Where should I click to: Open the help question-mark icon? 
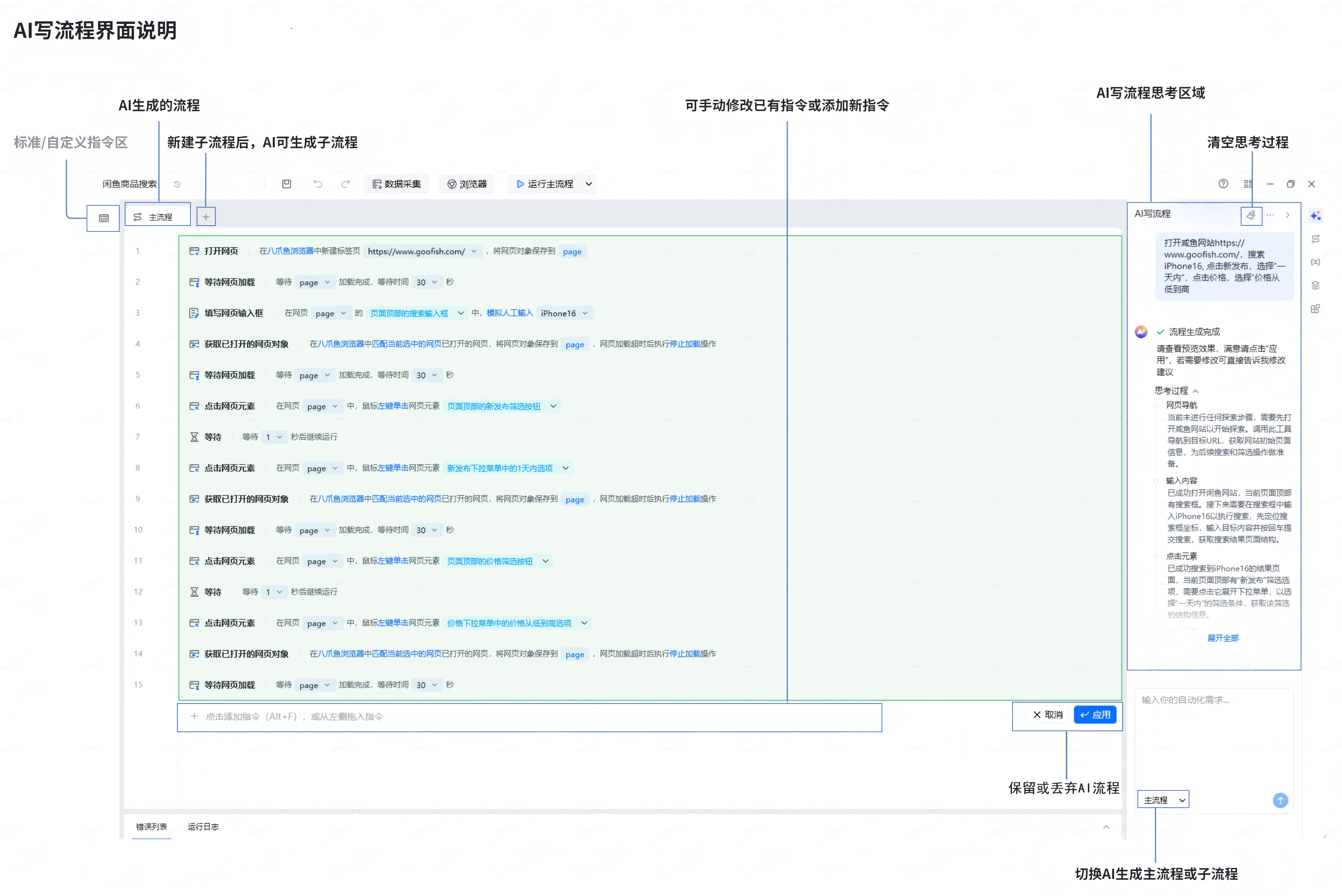coord(1223,183)
